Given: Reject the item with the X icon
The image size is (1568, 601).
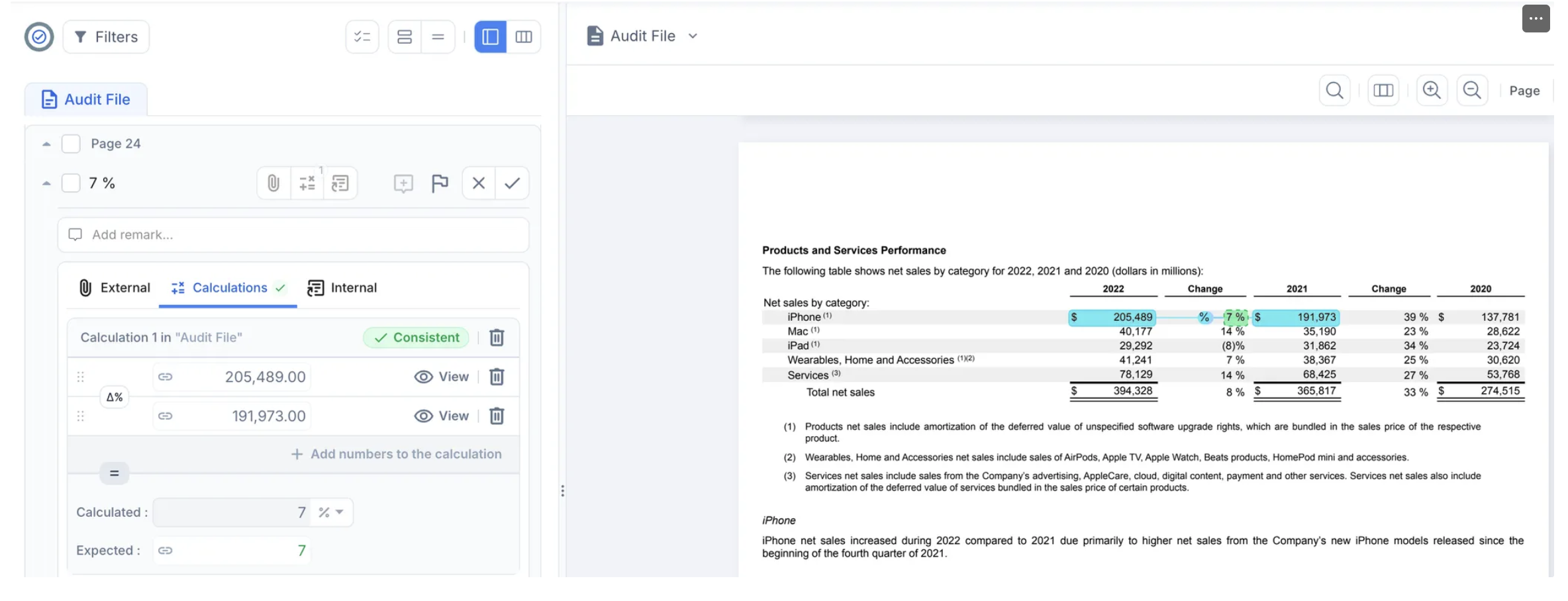Looking at the screenshot, I should click(x=479, y=183).
